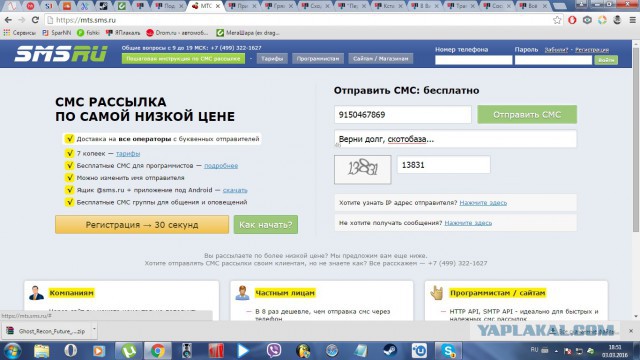Open the Тарифы menu item

point(272,59)
